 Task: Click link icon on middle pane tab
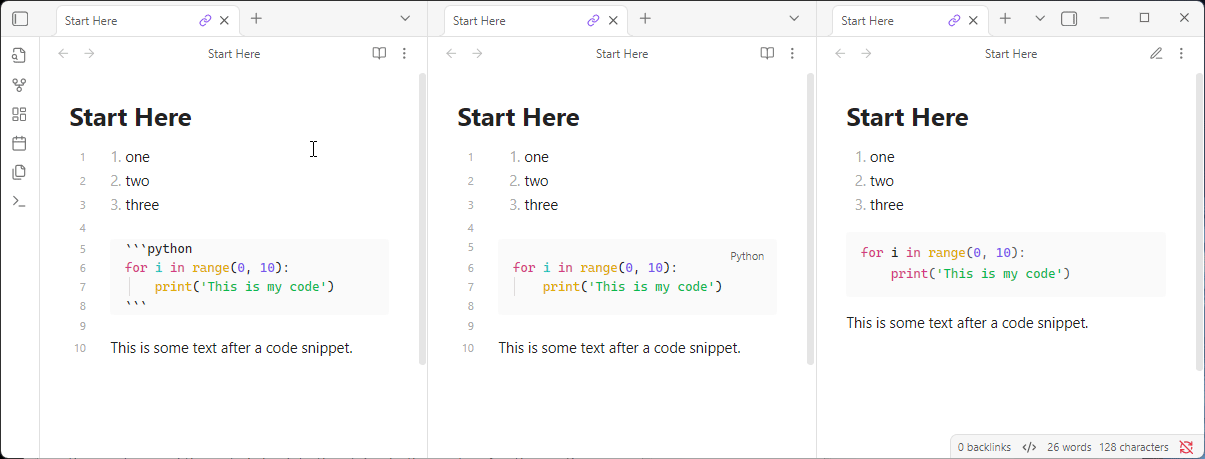click(593, 20)
